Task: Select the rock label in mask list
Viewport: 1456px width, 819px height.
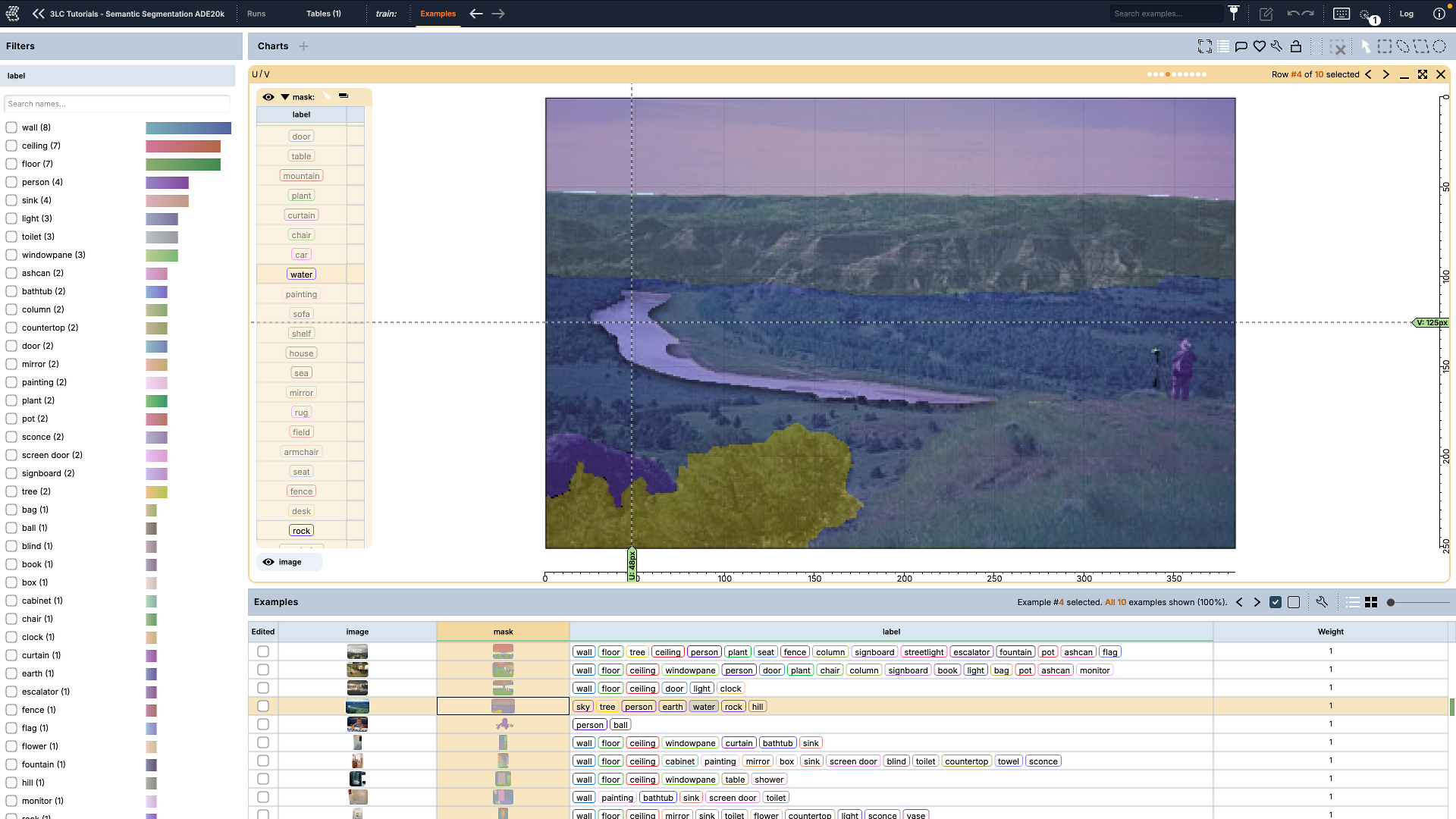Action: pyautogui.click(x=301, y=531)
